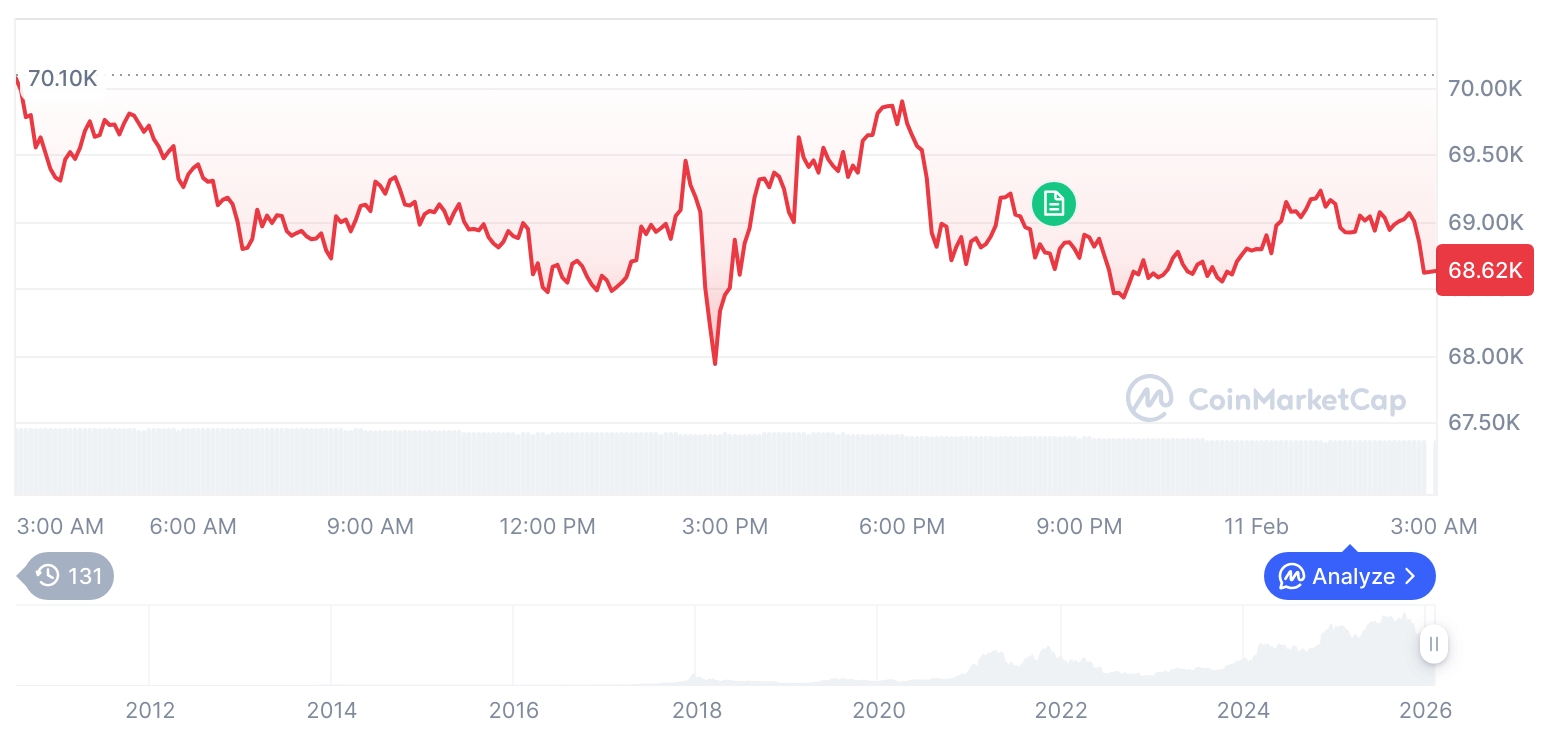This screenshot has width=1566, height=732.
Task: Select 2024 on the navigator timeline
Action: [x=1243, y=711]
